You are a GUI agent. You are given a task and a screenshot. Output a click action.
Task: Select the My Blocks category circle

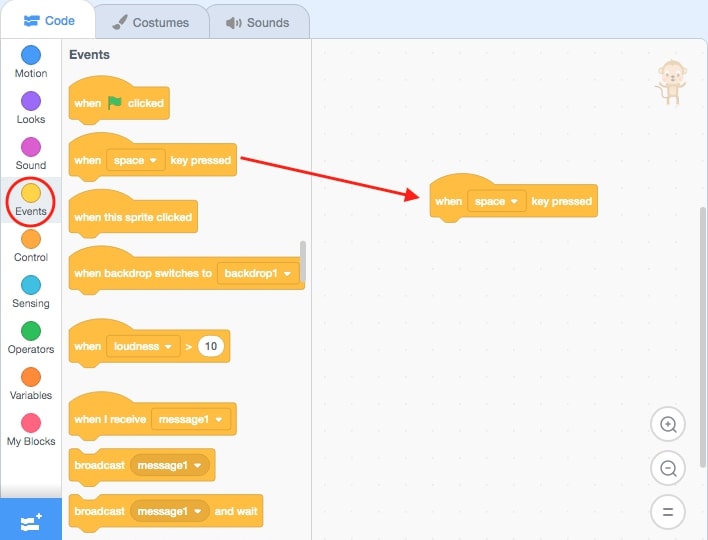[x=31, y=424]
